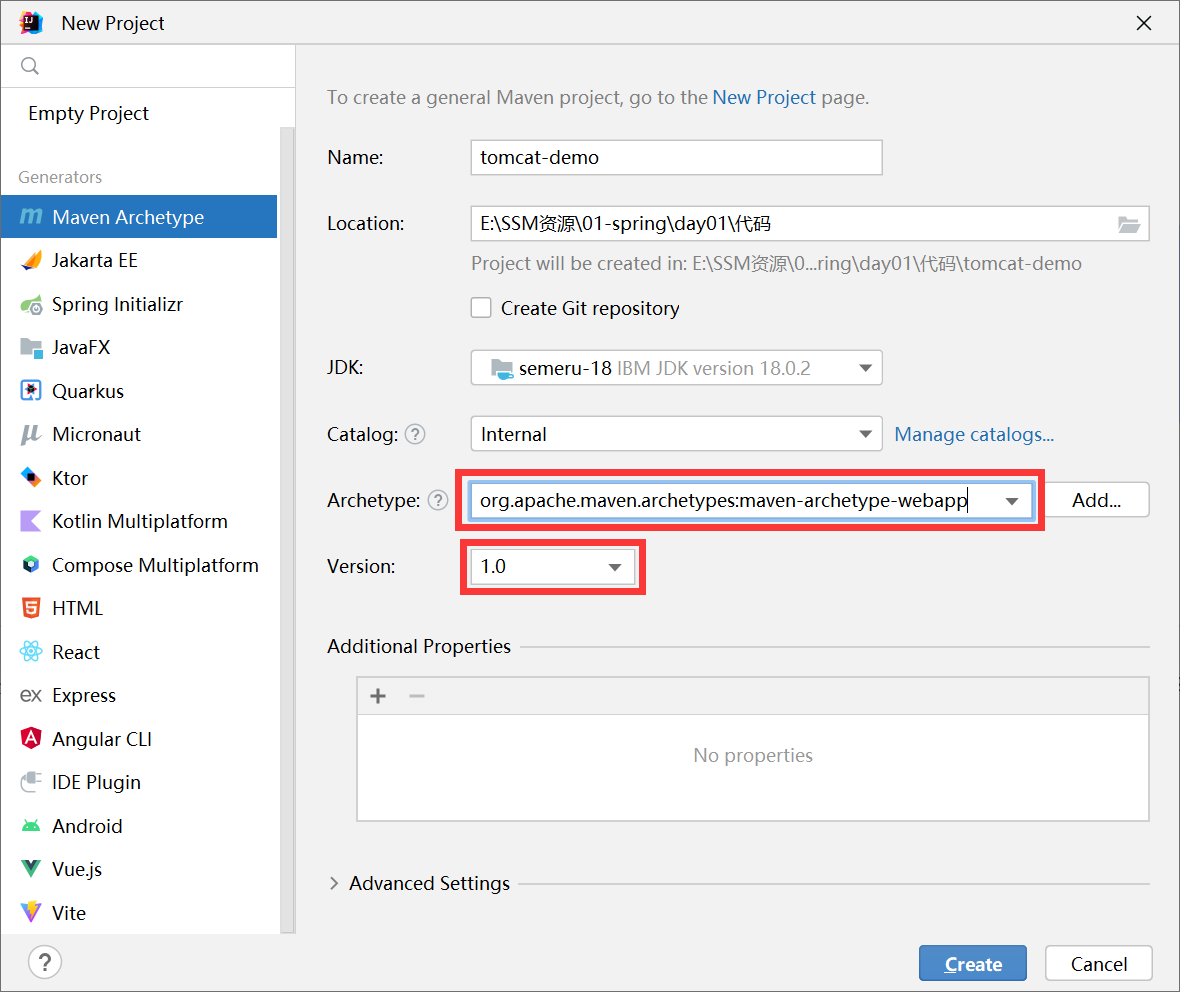Viewport: 1180px width, 992px height.
Task: Select Angular CLI label in list
Action: pyautogui.click(x=102, y=739)
